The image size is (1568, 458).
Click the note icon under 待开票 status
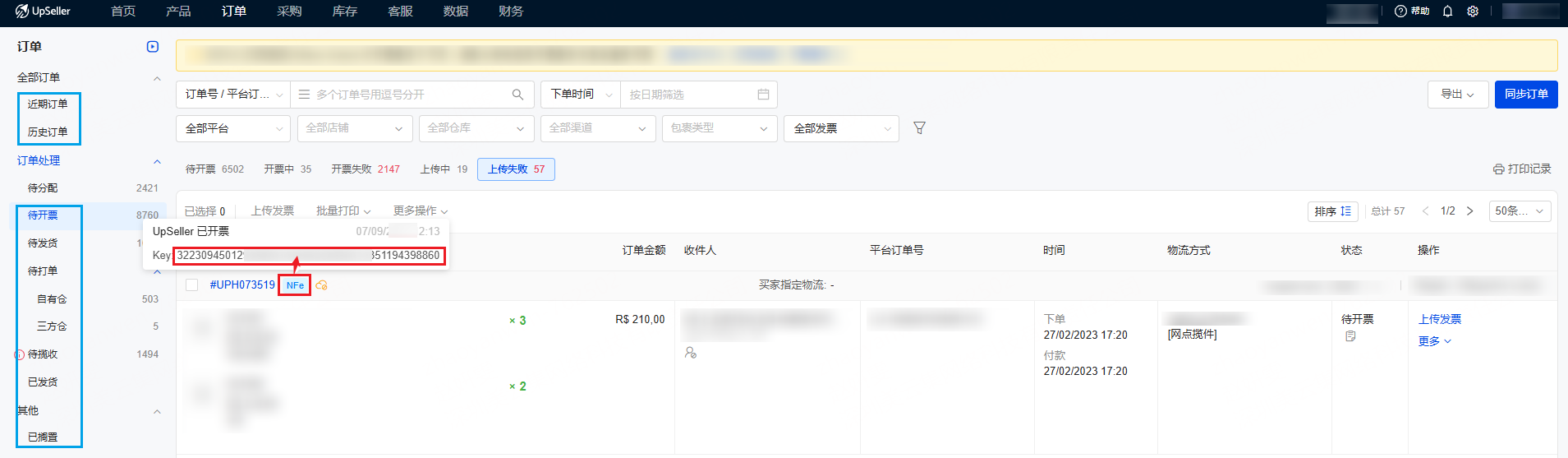[x=1350, y=336]
